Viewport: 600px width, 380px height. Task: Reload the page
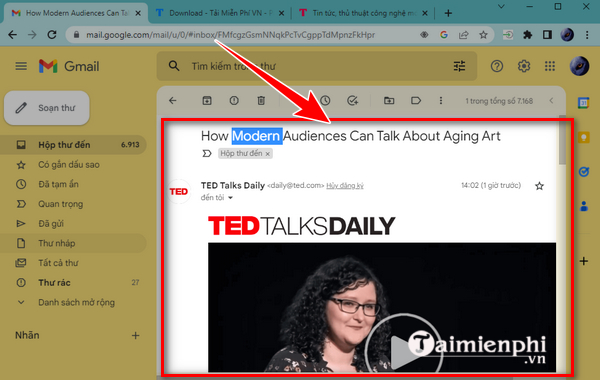[x=52, y=35]
